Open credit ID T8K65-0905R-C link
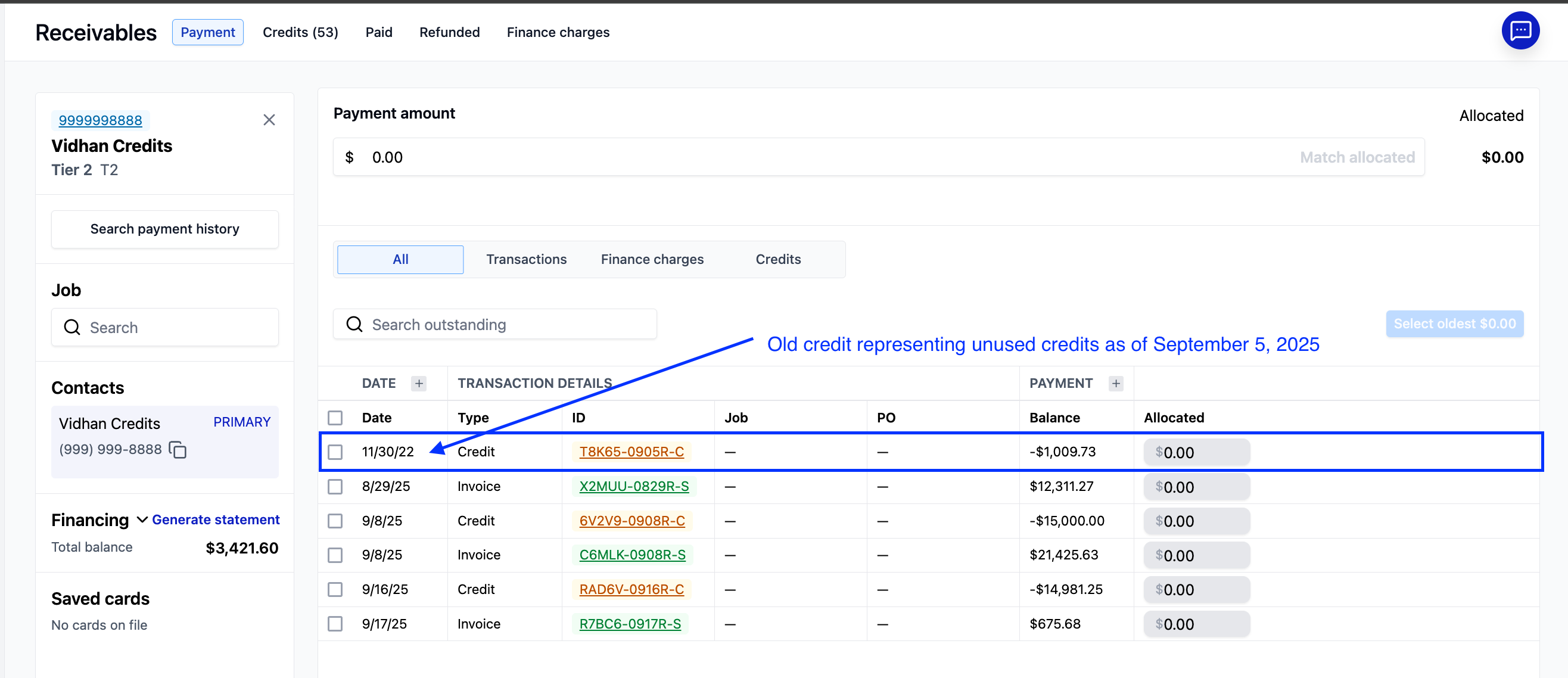The height and width of the screenshot is (678, 1568). point(631,452)
